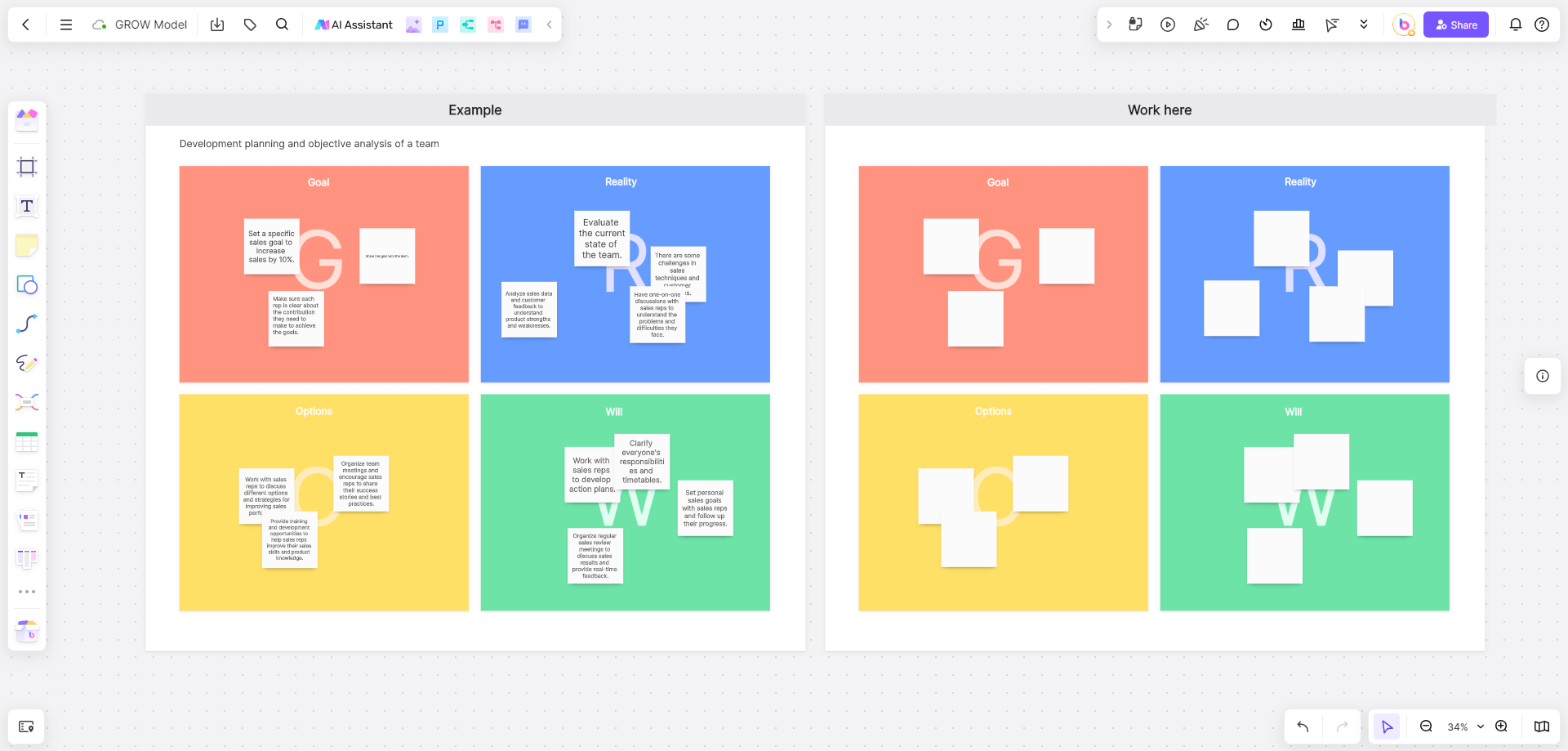Viewport: 1568px width, 751px height.
Task: Go back using the left arrow
Action: [x=26, y=25]
